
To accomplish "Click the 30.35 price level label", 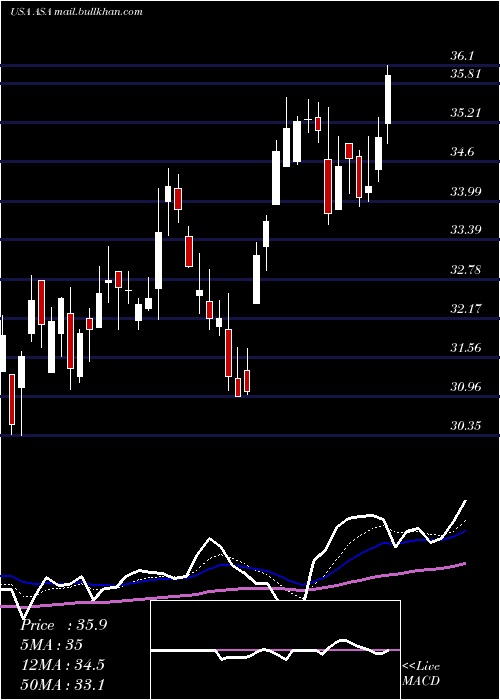I will tap(465, 425).
